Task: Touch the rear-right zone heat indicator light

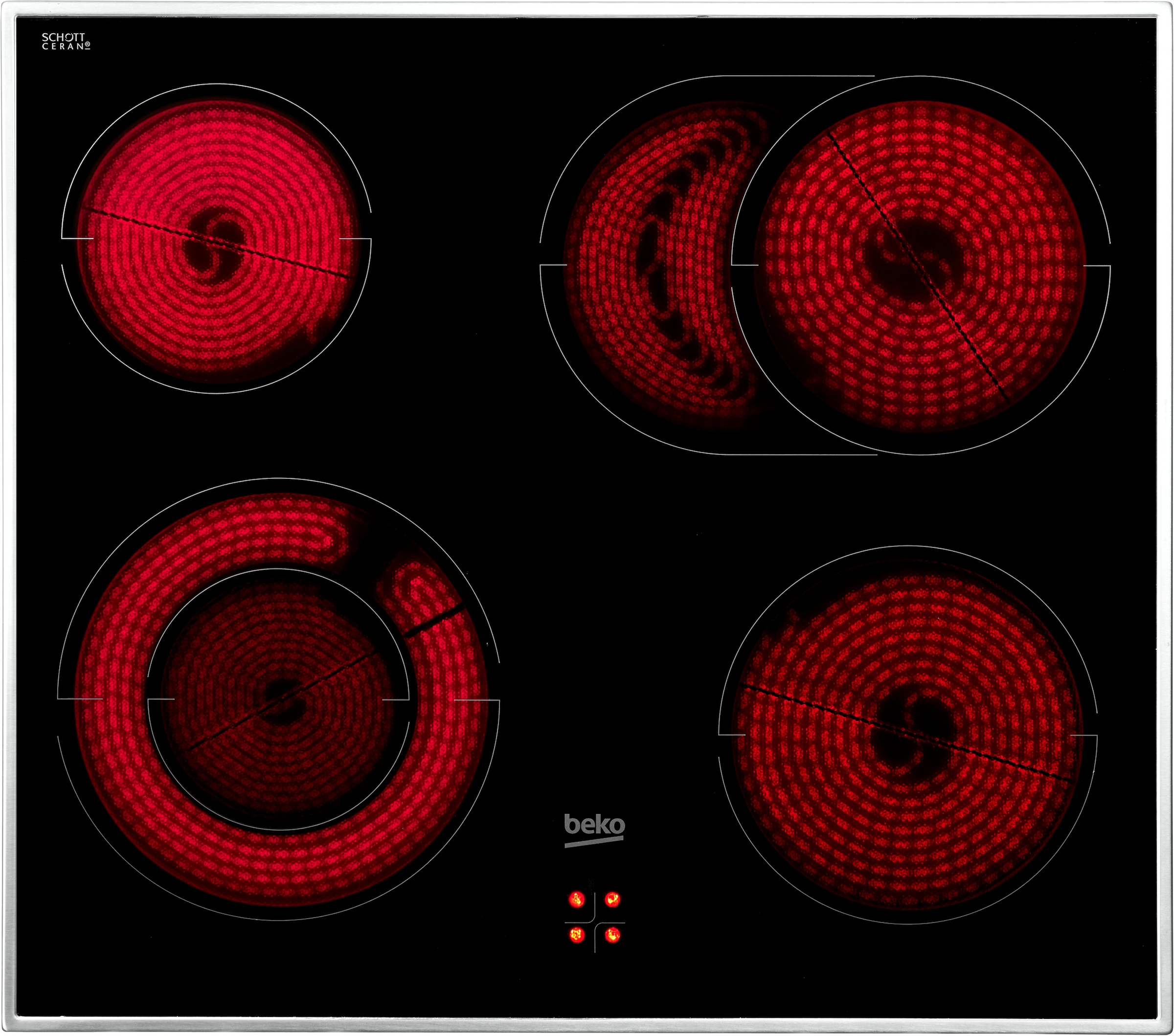Action: pos(612,900)
